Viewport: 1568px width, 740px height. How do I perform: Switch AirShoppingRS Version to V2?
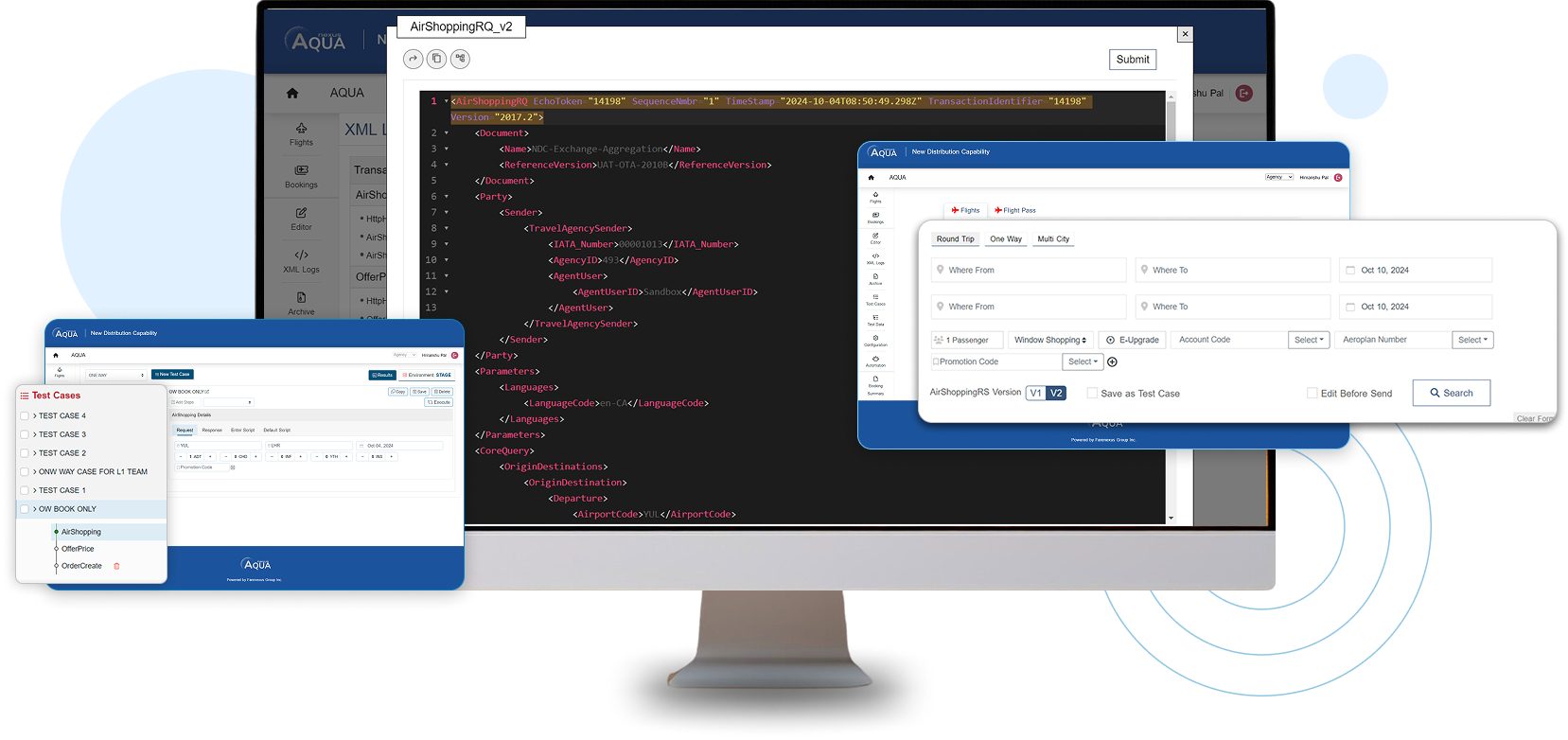[x=1056, y=393]
